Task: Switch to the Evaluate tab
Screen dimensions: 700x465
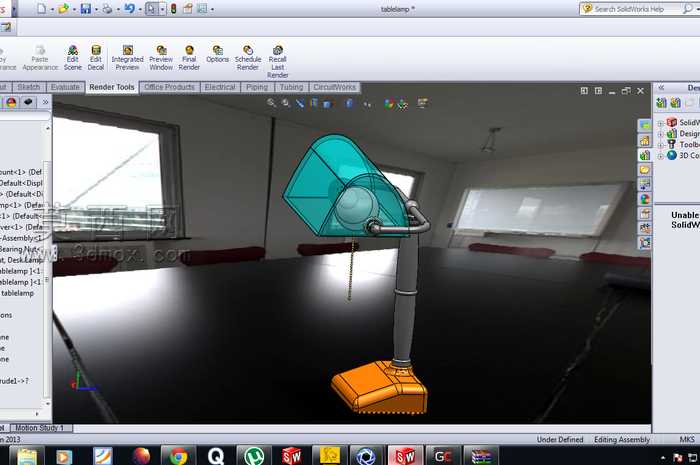Action: (x=65, y=87)
